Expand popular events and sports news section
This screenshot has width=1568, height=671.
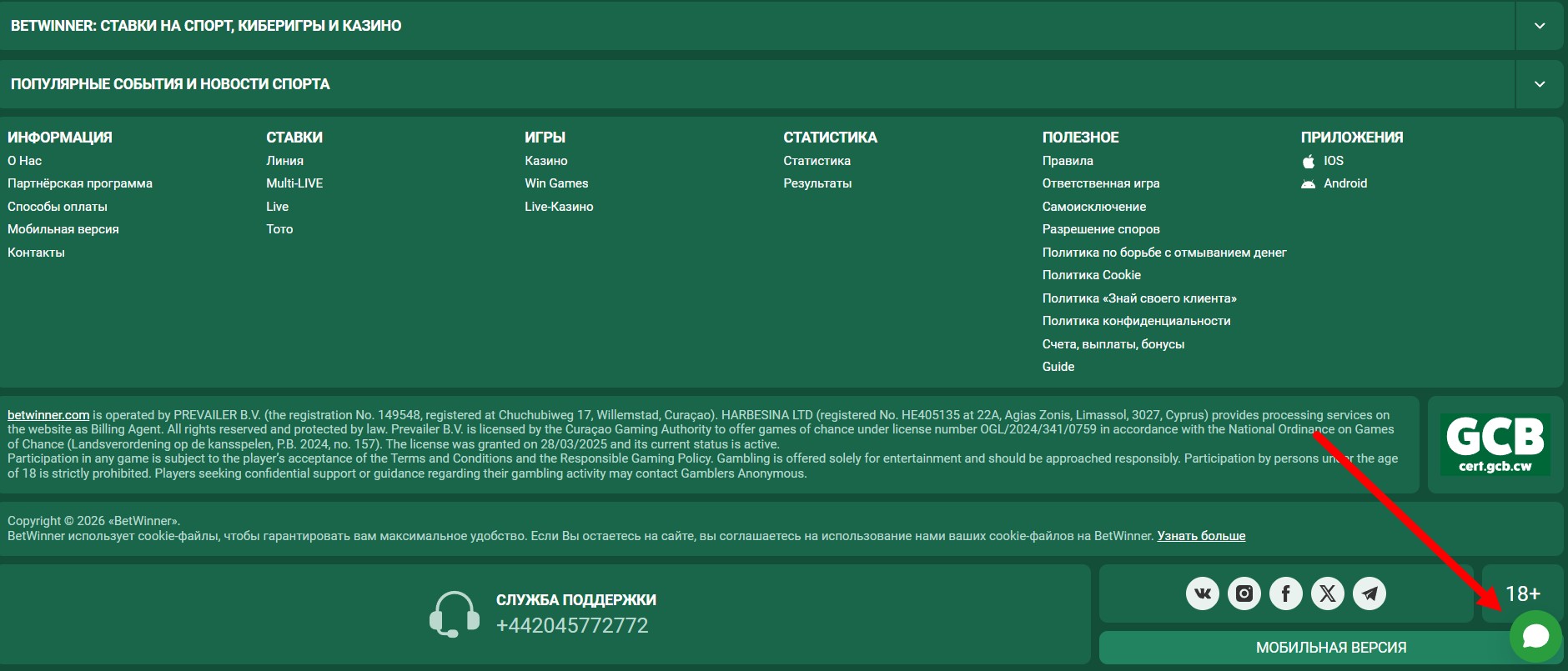pos(1540,84)
